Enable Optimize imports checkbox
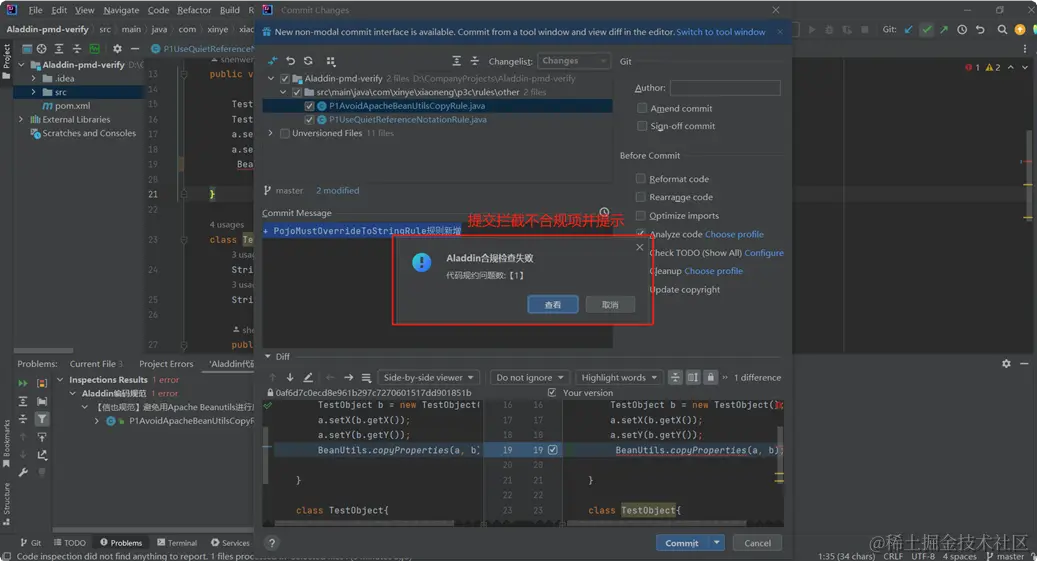The height and width of the screenshot is (561, 1037). 640,216
